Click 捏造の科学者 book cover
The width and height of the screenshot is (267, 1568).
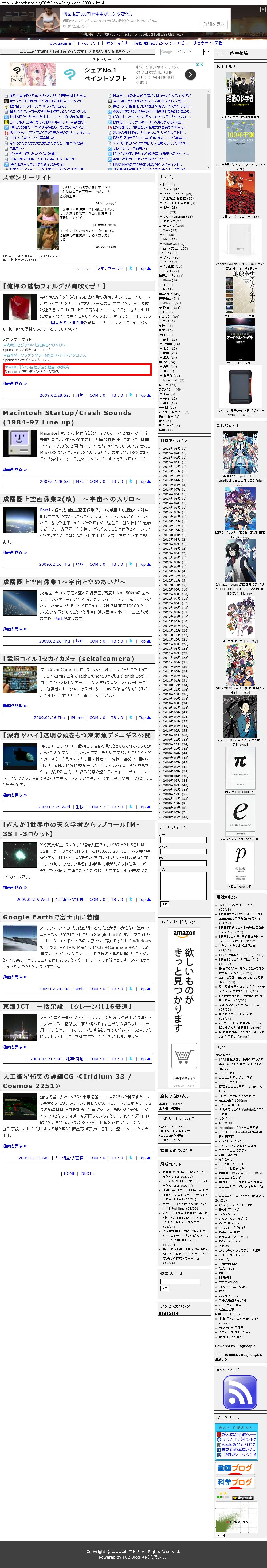tap(240, 94)
